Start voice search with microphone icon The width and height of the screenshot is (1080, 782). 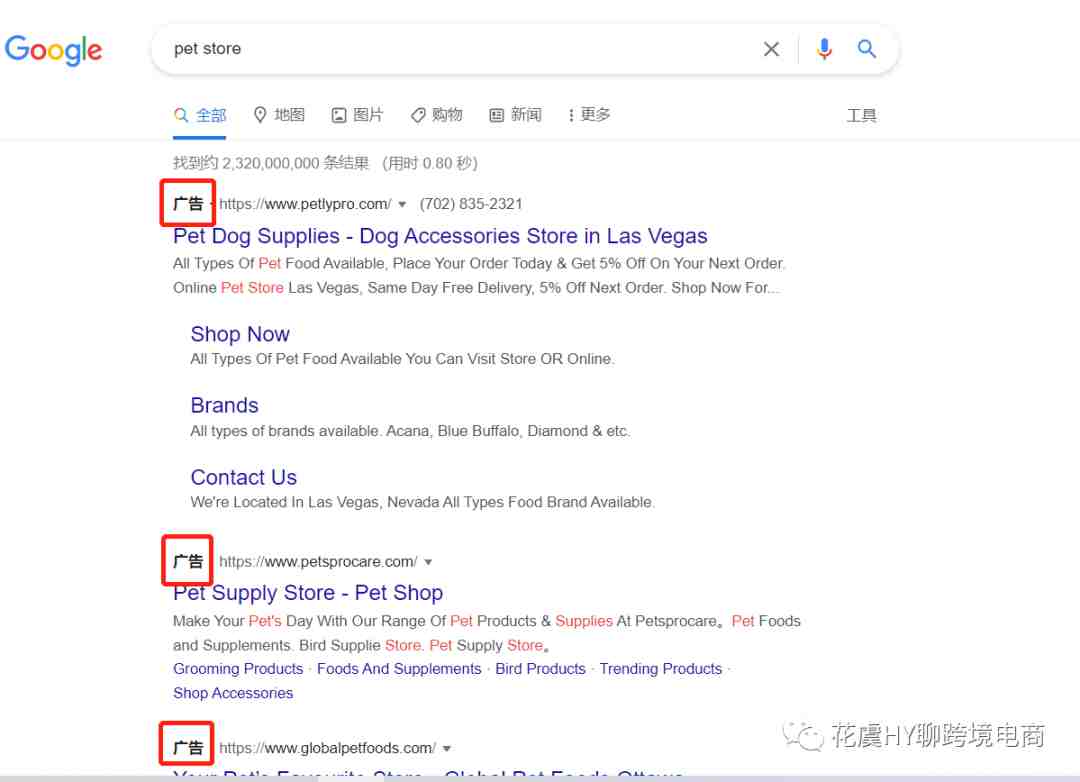tap(824, 49)
